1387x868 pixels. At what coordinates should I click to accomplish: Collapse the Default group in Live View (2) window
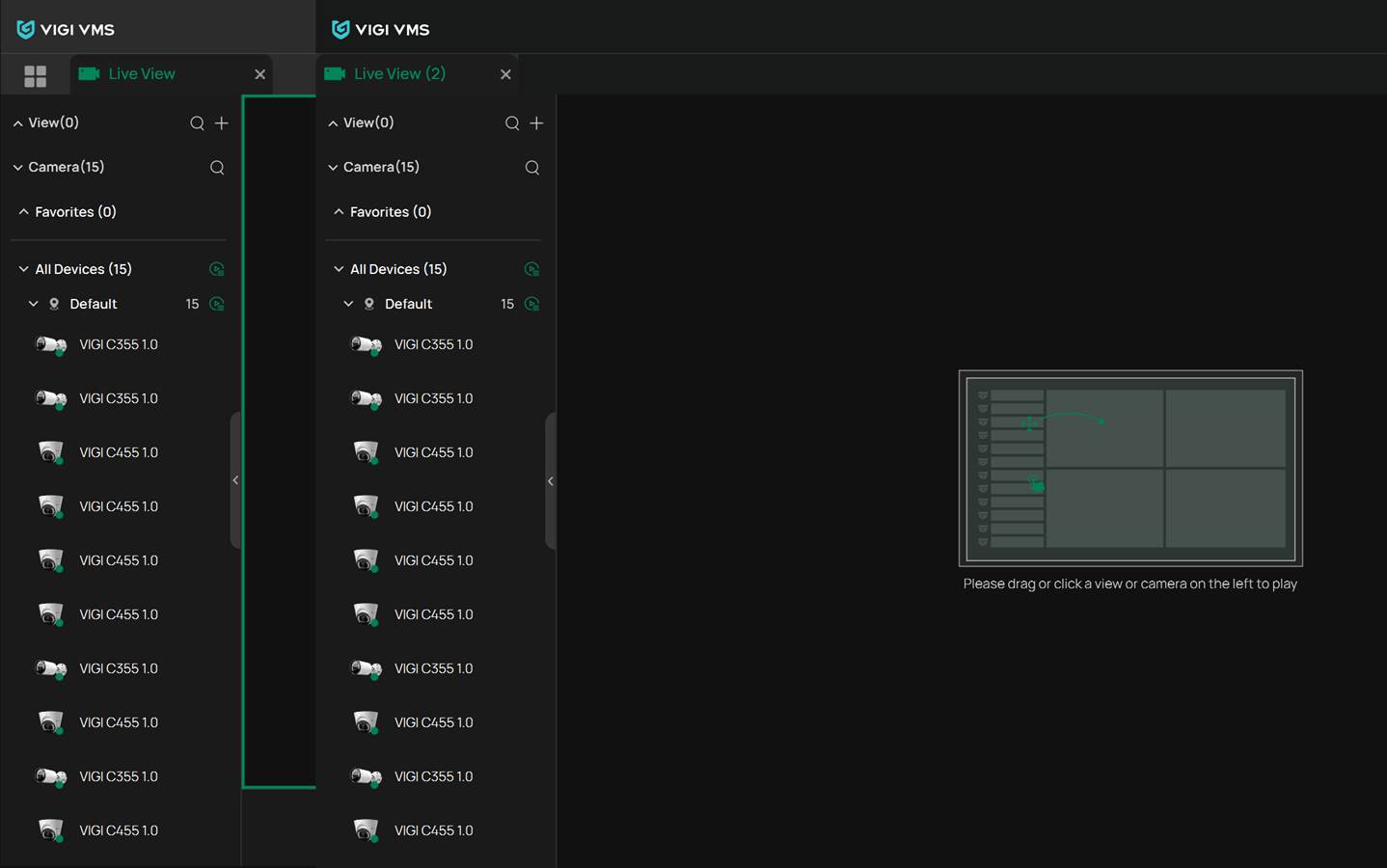pyautogui.click(x=348, y=304)
